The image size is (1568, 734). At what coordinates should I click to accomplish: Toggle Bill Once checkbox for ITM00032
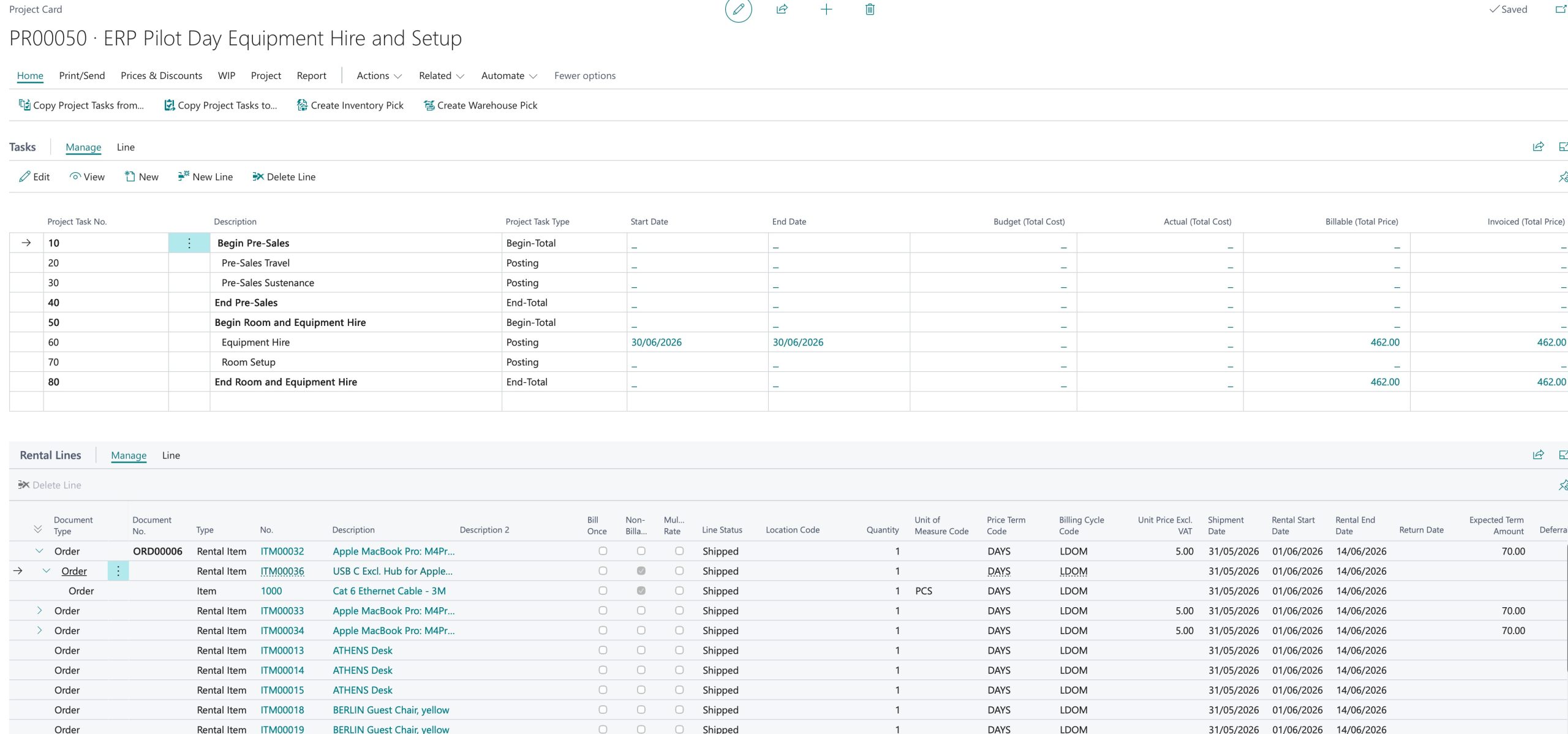[603, 551]
